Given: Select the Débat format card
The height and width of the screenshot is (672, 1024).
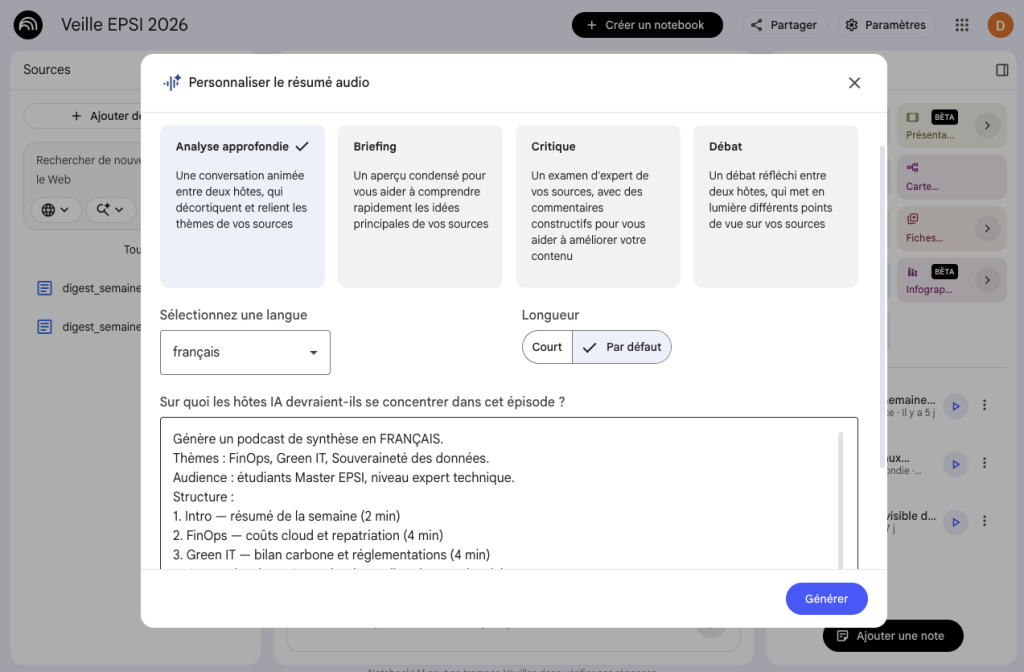Looking at the screenshot, I should [x=775, y=206].
